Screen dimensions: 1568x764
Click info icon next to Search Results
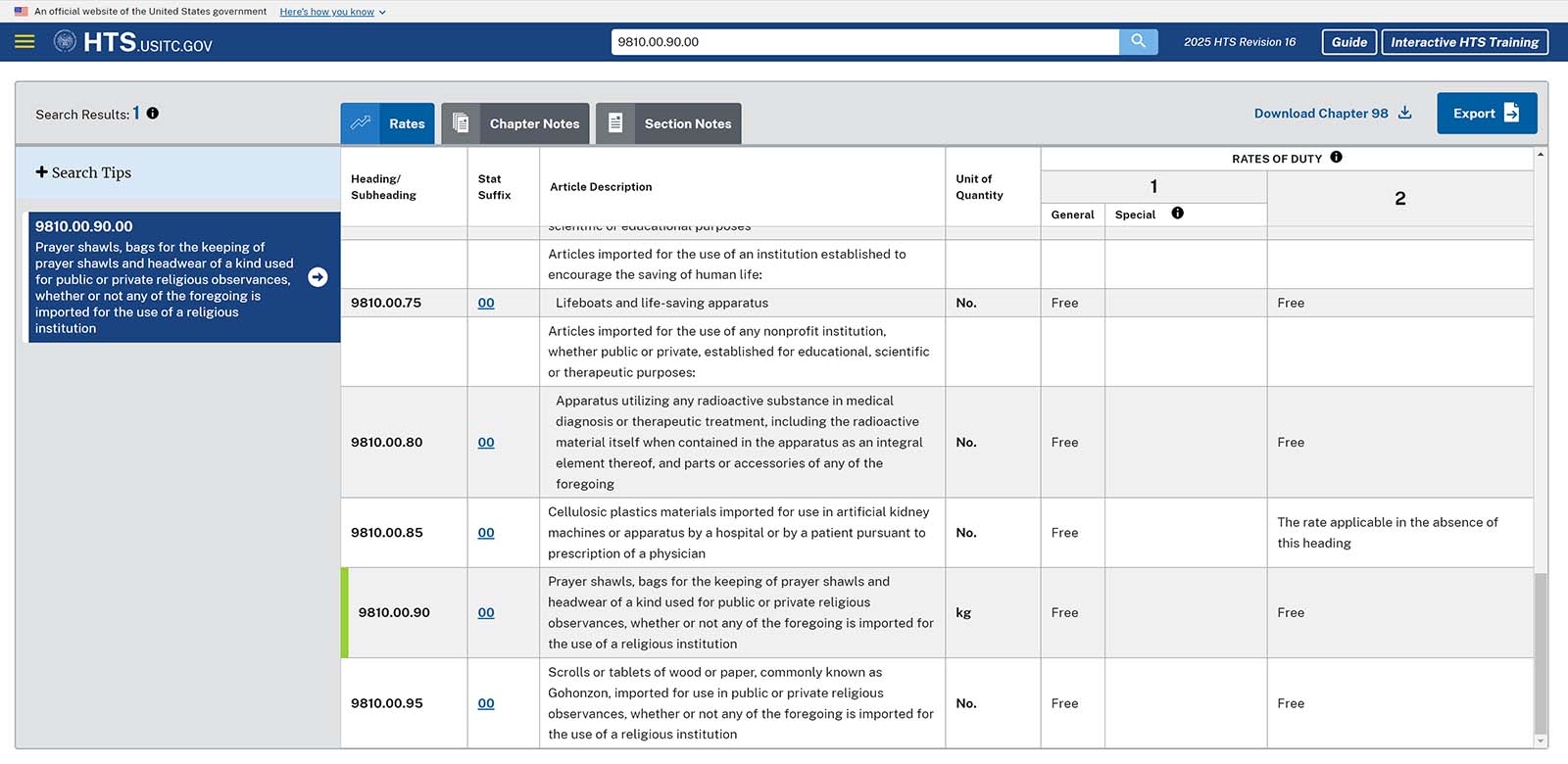(153, 114)
